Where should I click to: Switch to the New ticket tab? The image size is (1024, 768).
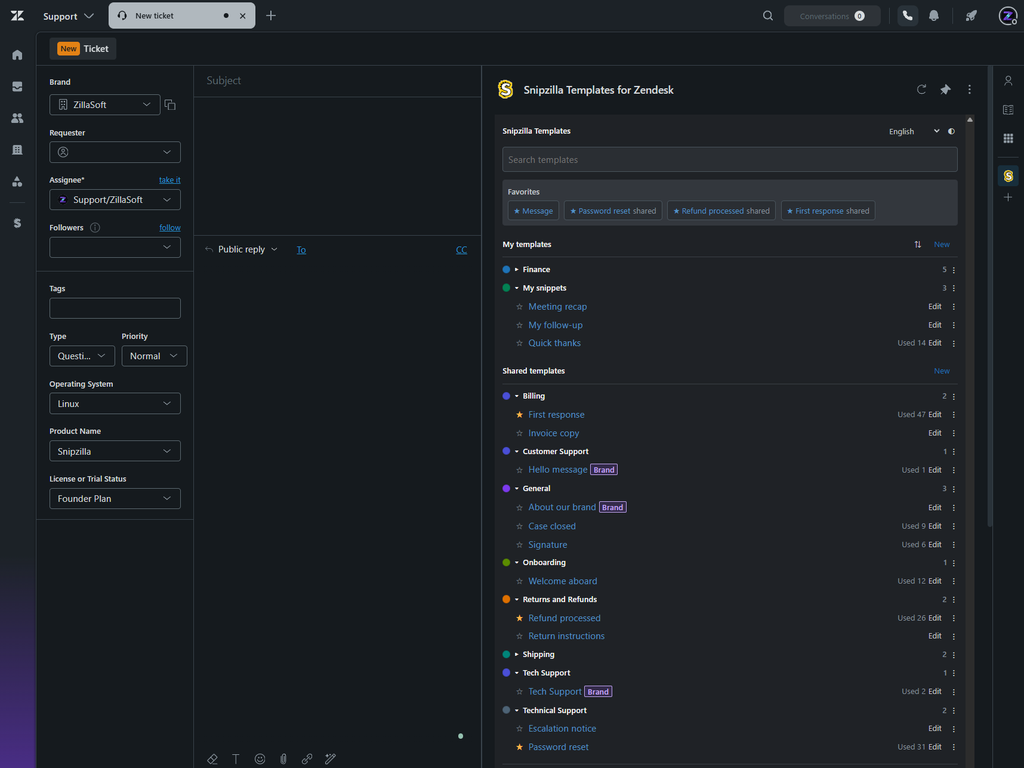pyautogui.click(x=182, y=16)
